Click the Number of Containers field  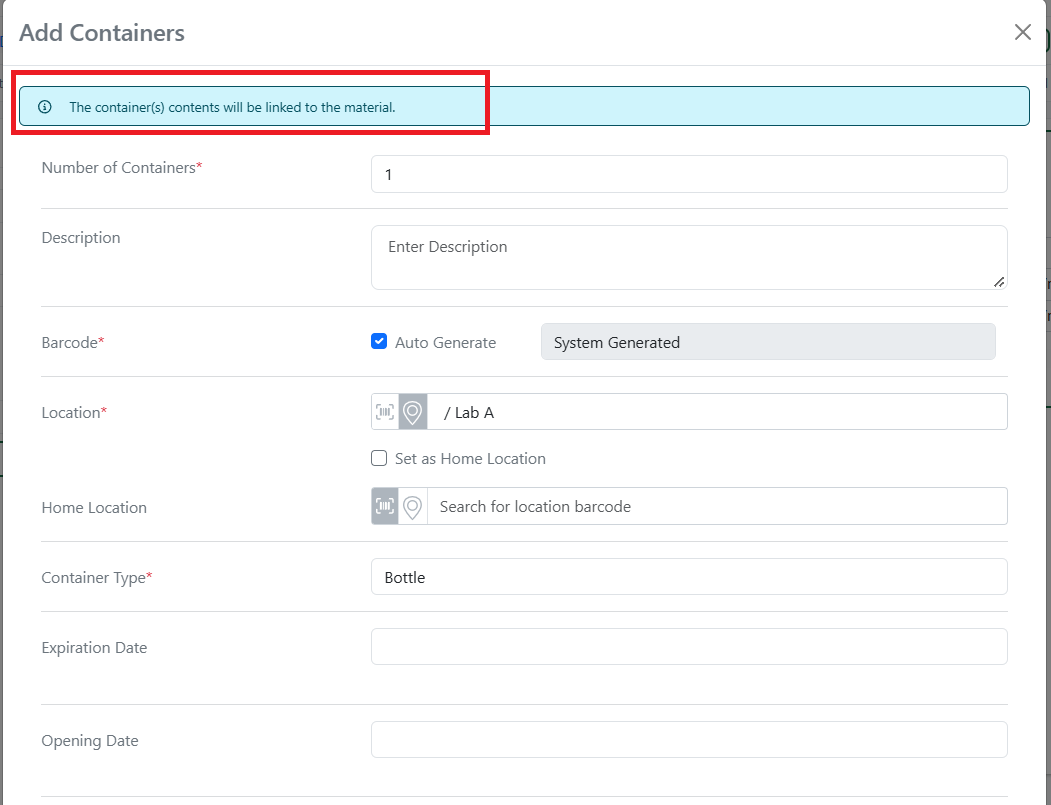click(689, 174)
